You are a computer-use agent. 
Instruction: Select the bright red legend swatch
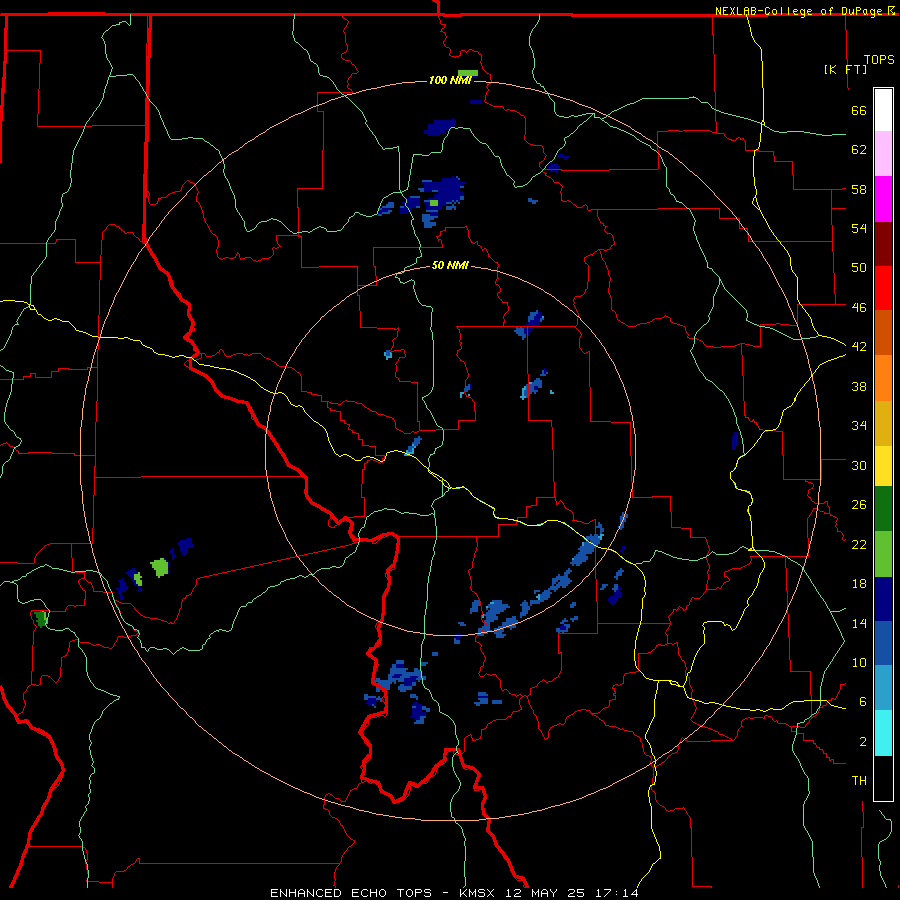click(883, 288)
